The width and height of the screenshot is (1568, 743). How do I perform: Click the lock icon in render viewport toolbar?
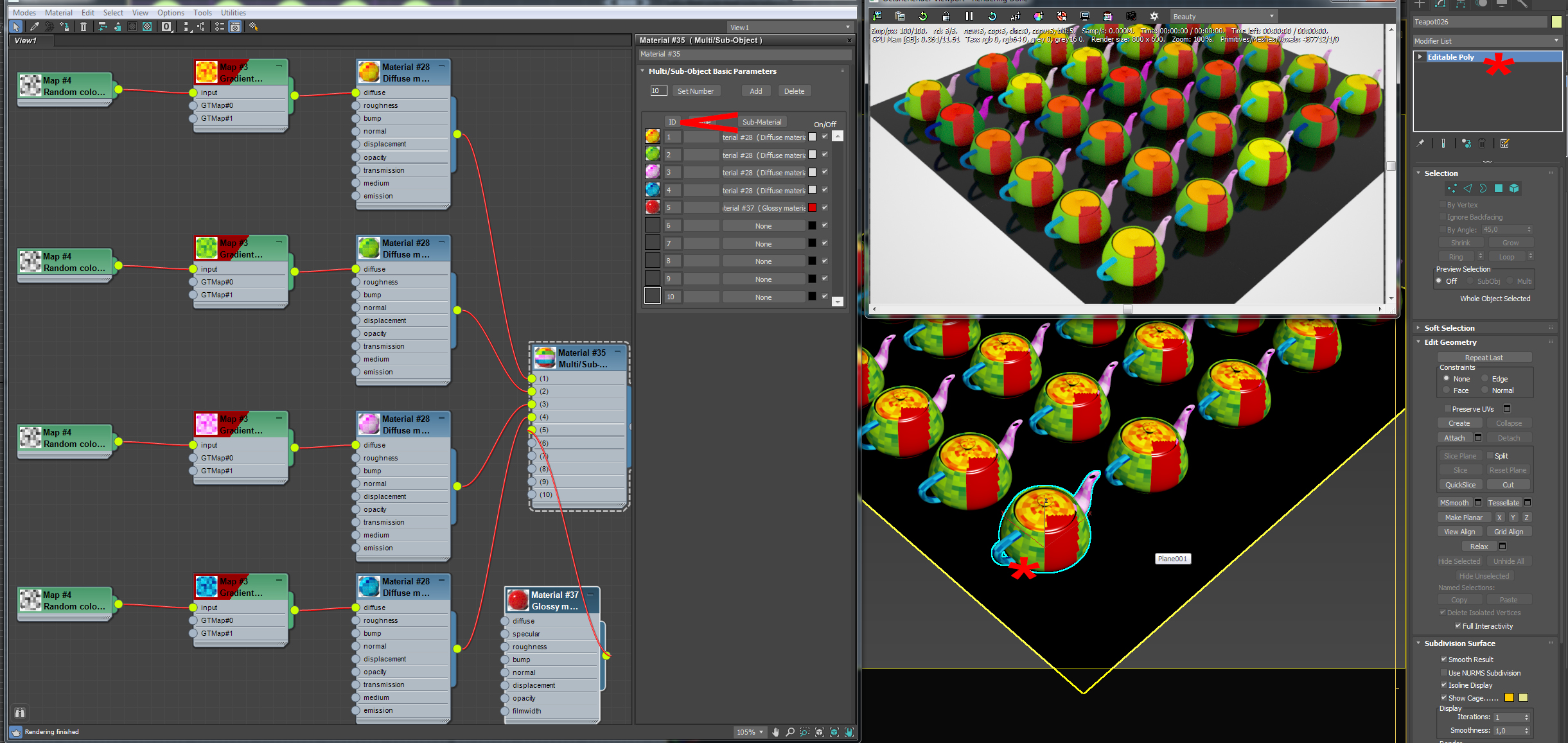946,16
